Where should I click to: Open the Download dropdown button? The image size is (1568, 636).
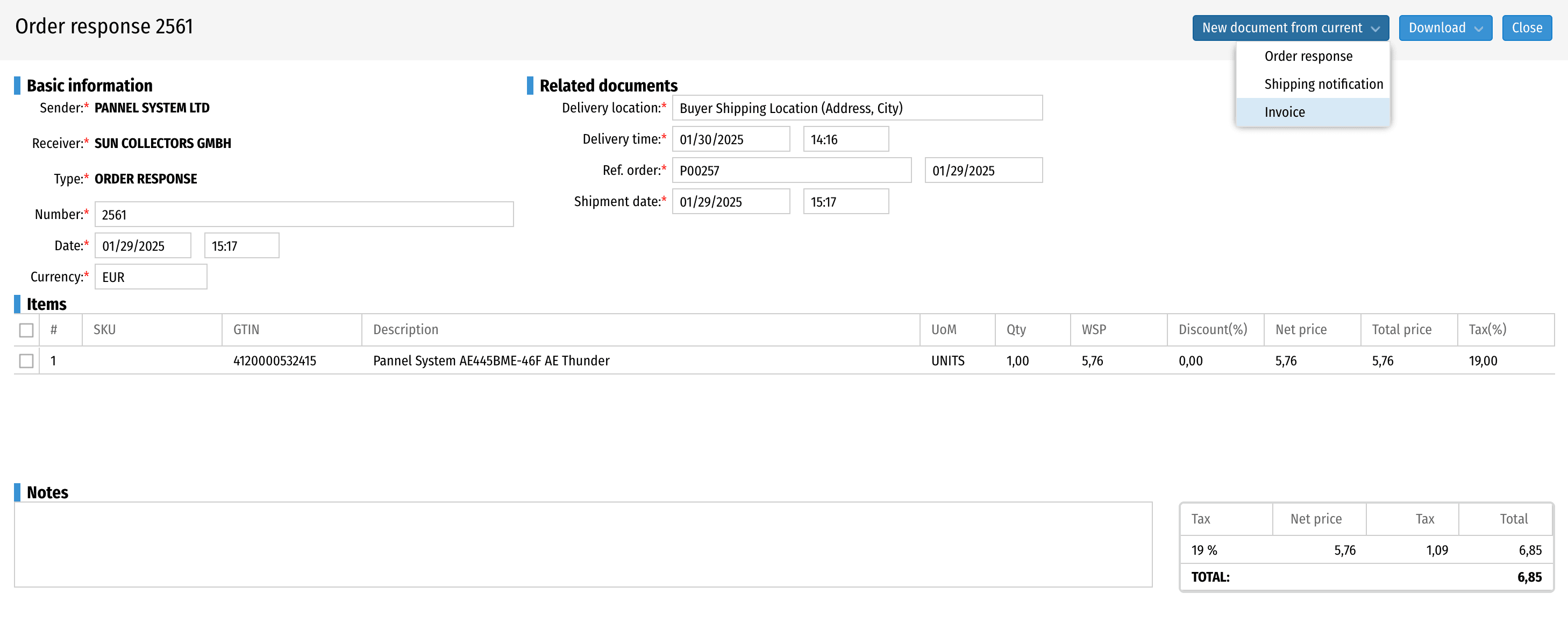tap(1445, 28)
